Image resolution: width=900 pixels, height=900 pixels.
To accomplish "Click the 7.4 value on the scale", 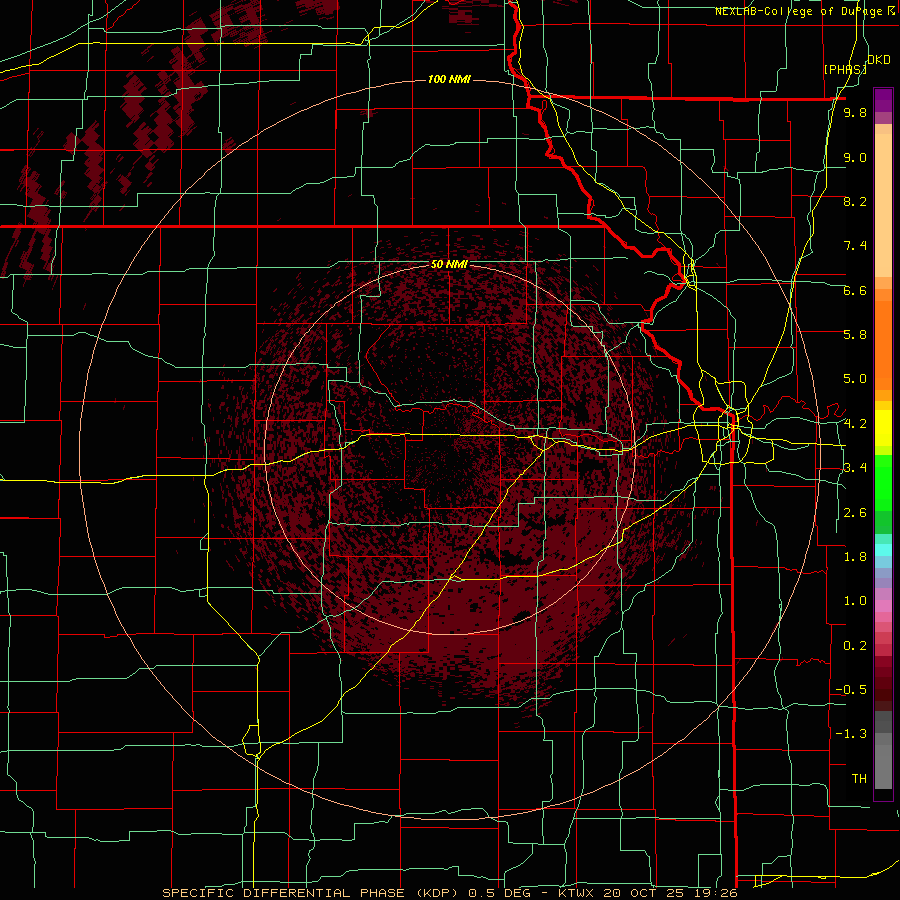I will point(855,246).
